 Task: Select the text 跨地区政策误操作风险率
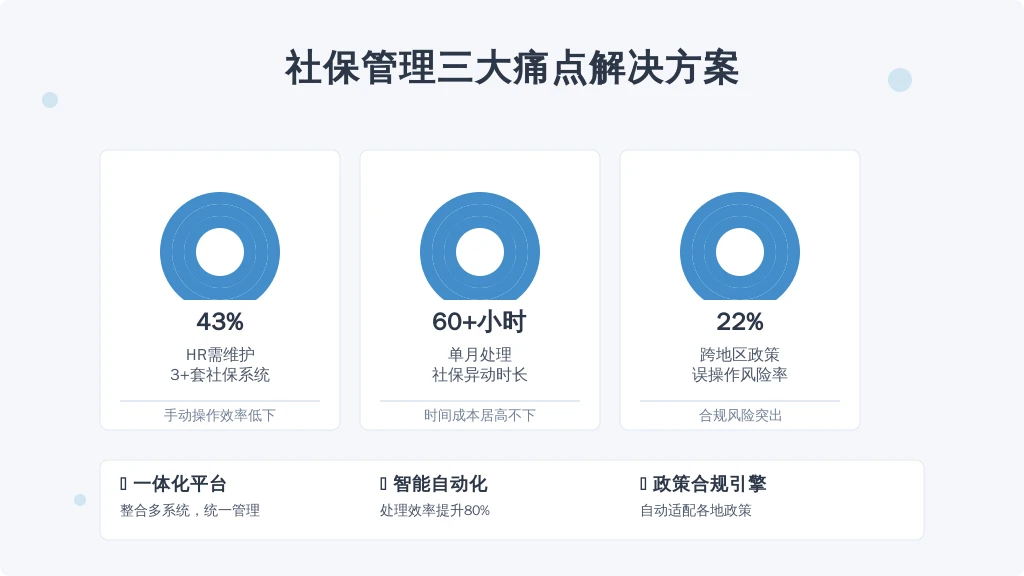pos(740,364)
